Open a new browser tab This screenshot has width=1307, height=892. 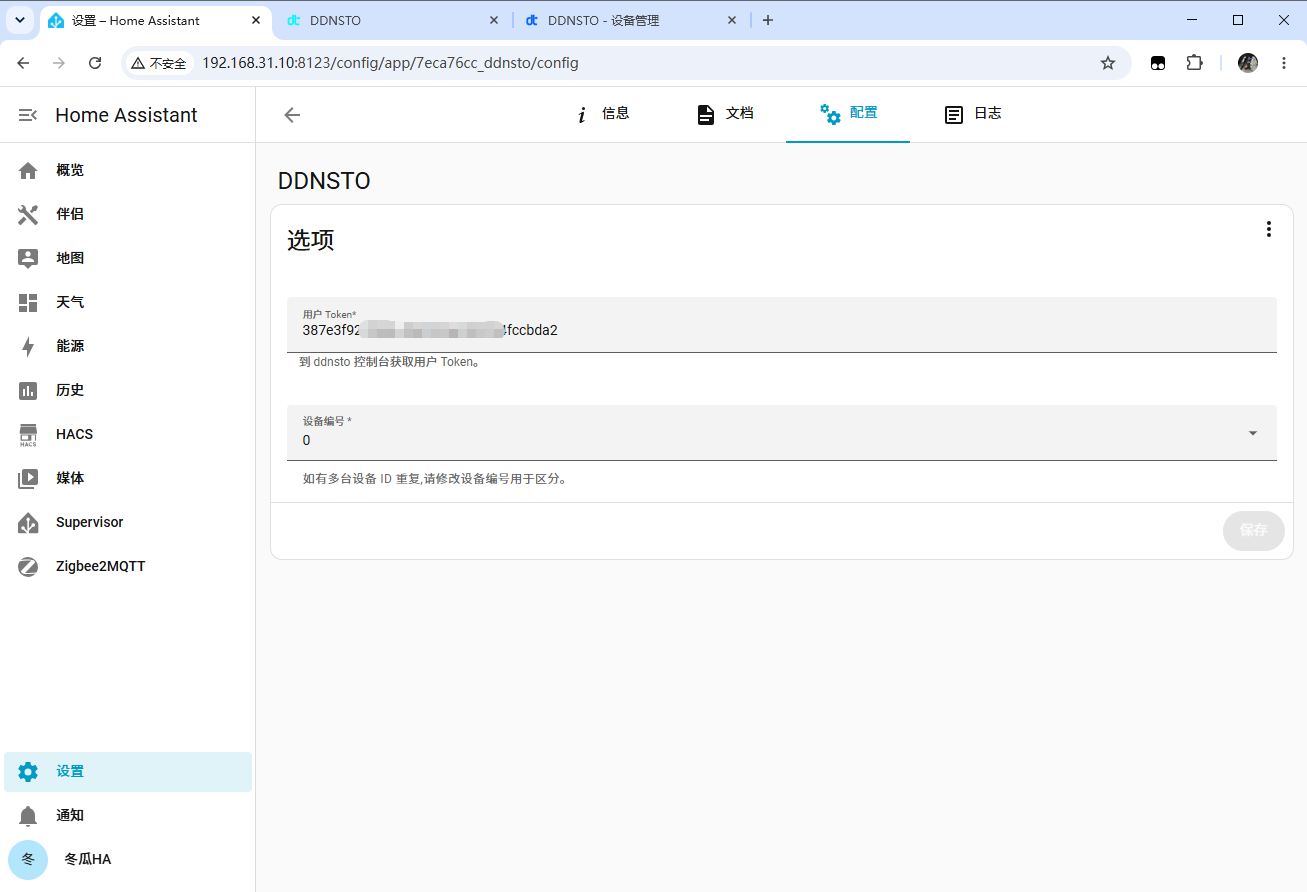click(x=768, y=20)
